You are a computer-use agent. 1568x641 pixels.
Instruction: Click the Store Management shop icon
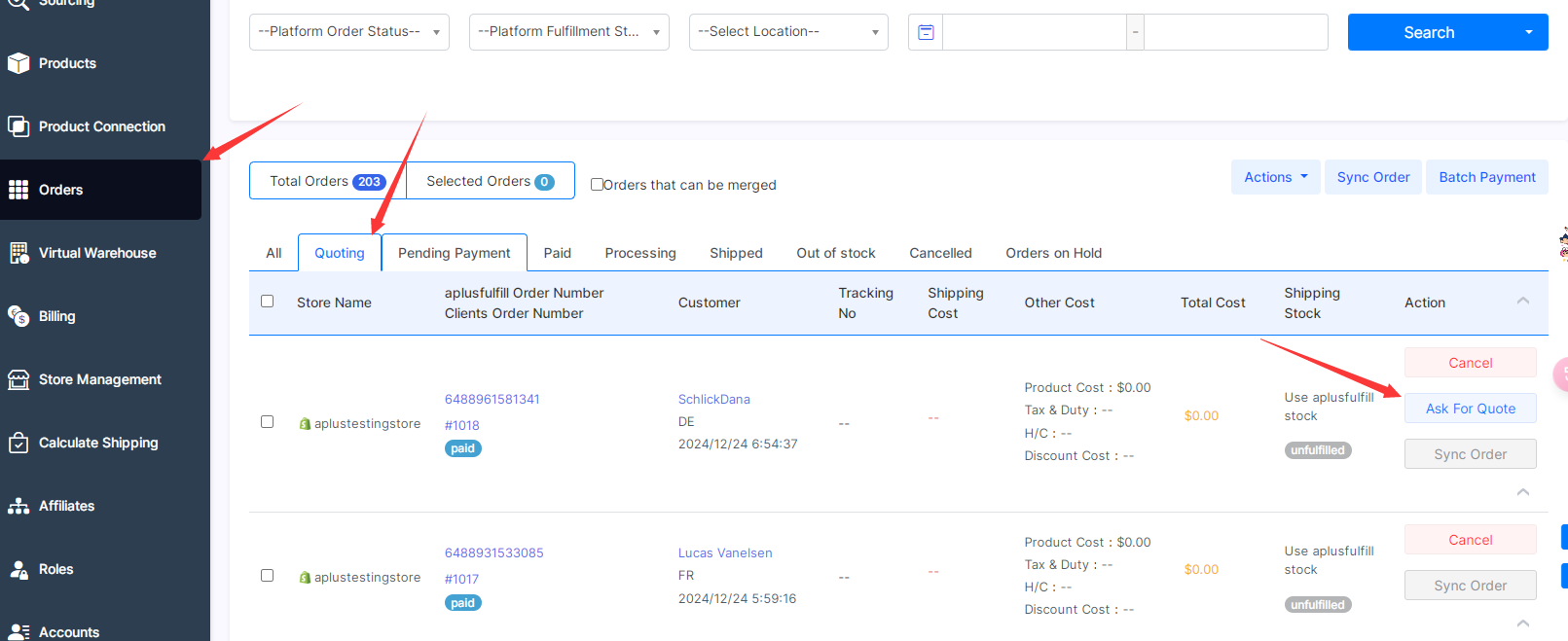coord(18,379)
